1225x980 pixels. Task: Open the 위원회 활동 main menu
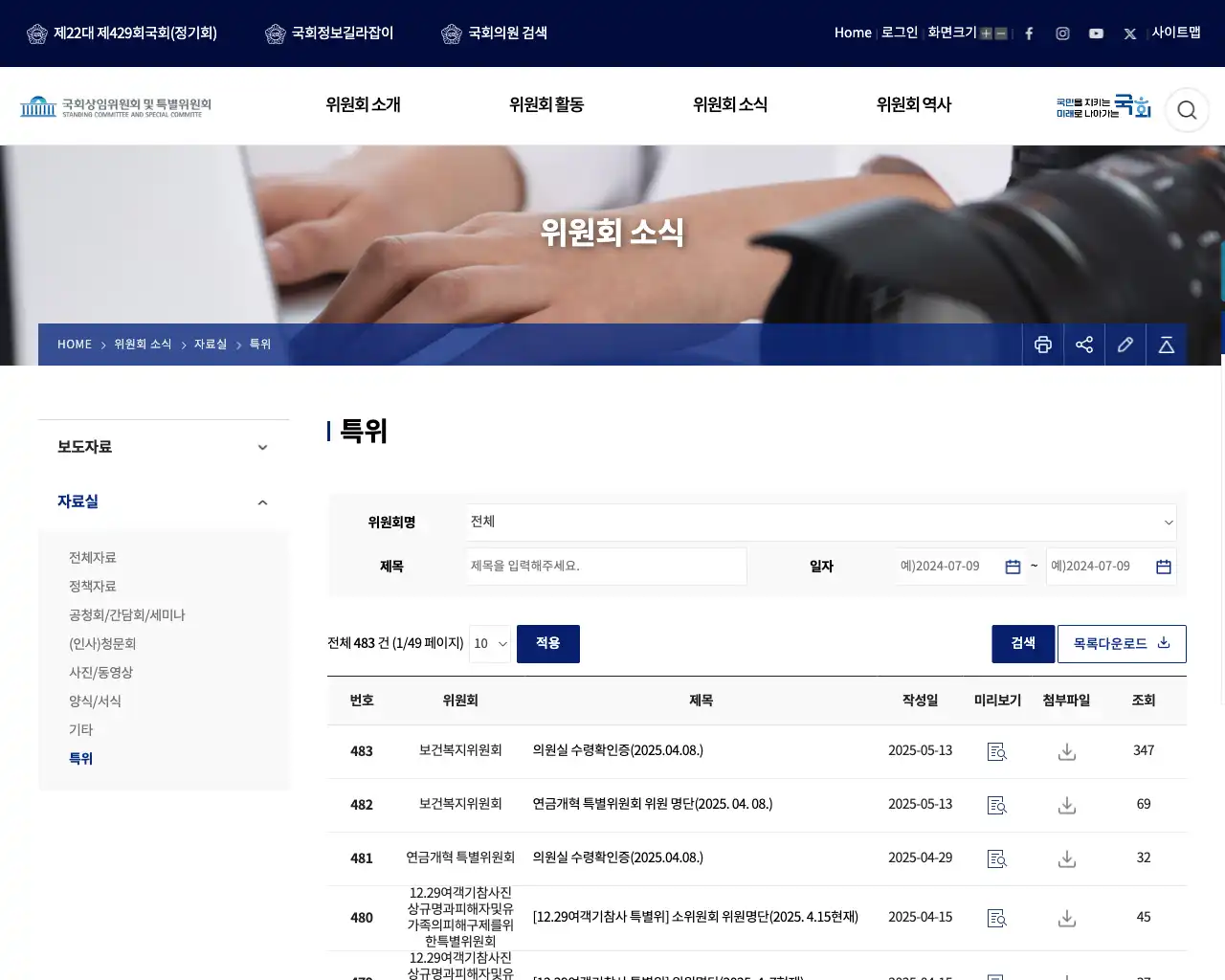pyautogui.click(x=546, y=104)
